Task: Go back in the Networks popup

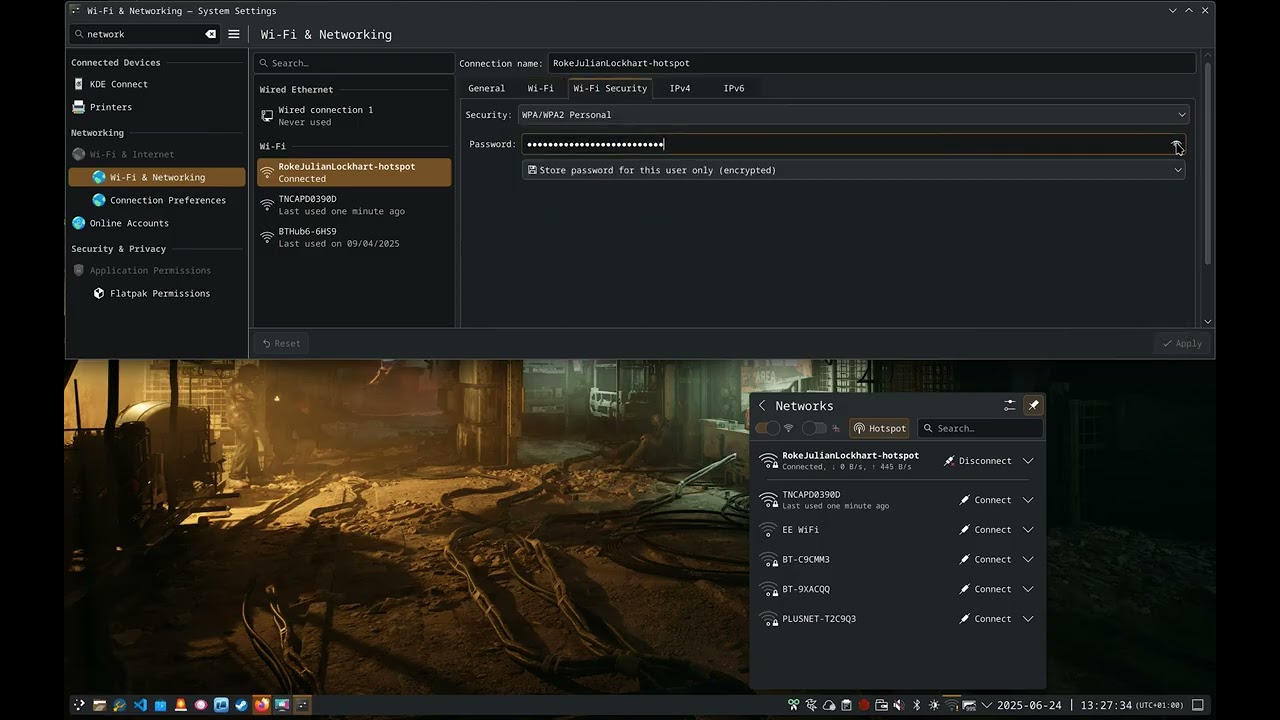Action: (762, 406)
